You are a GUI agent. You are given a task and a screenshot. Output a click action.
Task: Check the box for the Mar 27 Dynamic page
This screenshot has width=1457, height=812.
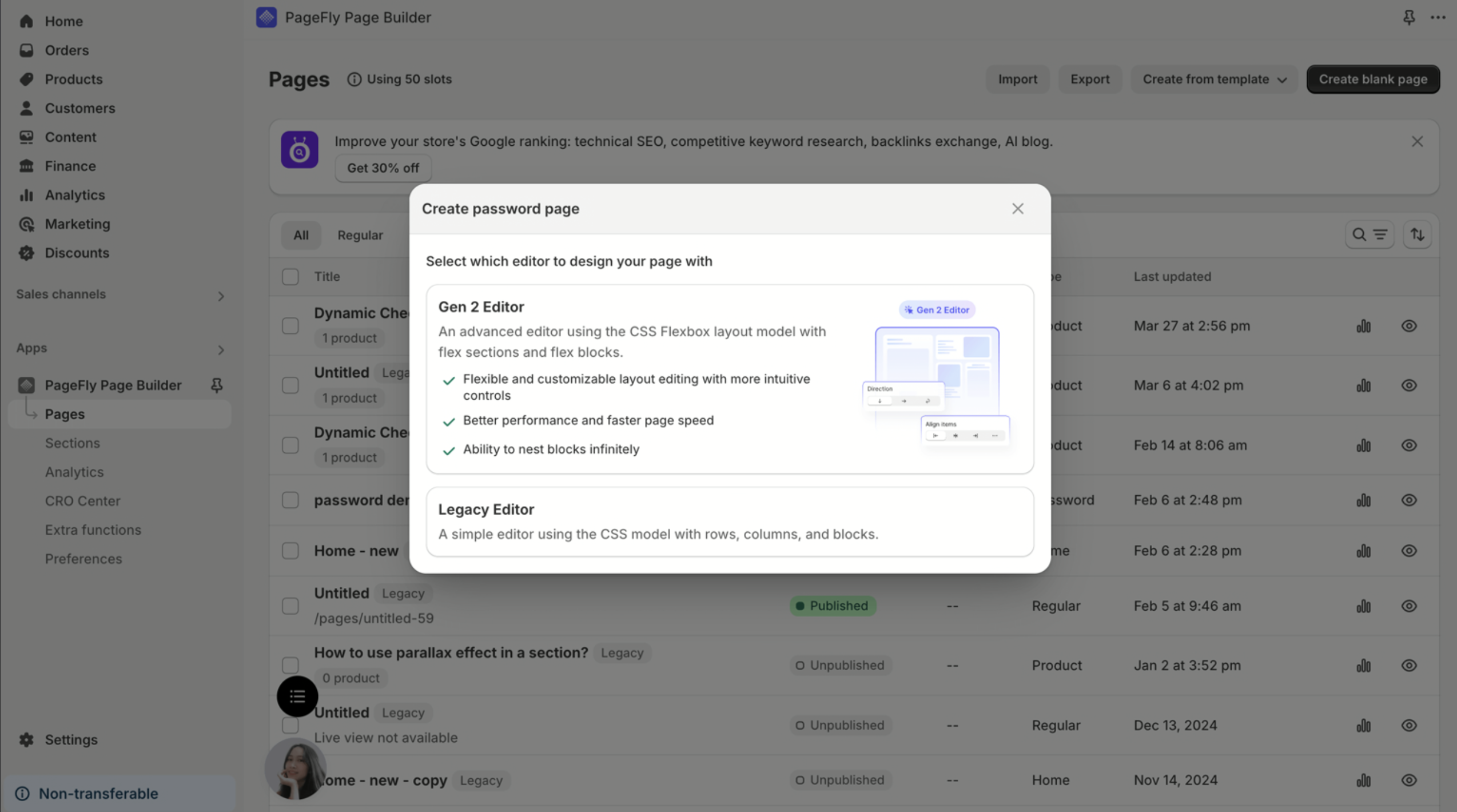pyautogui.click(x=290, y=326)
